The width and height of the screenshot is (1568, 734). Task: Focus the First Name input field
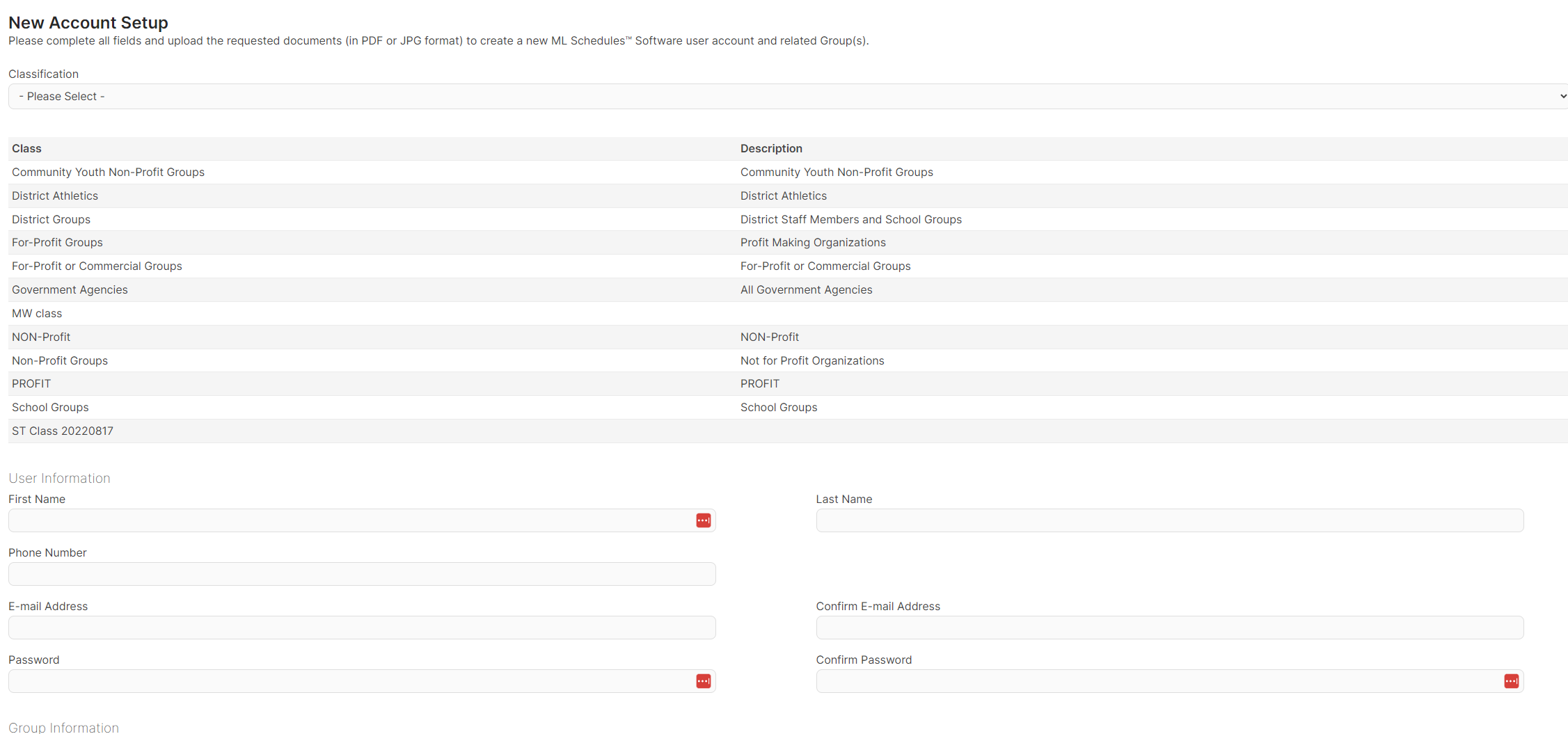pyautogui.click(x=362, y=520)
